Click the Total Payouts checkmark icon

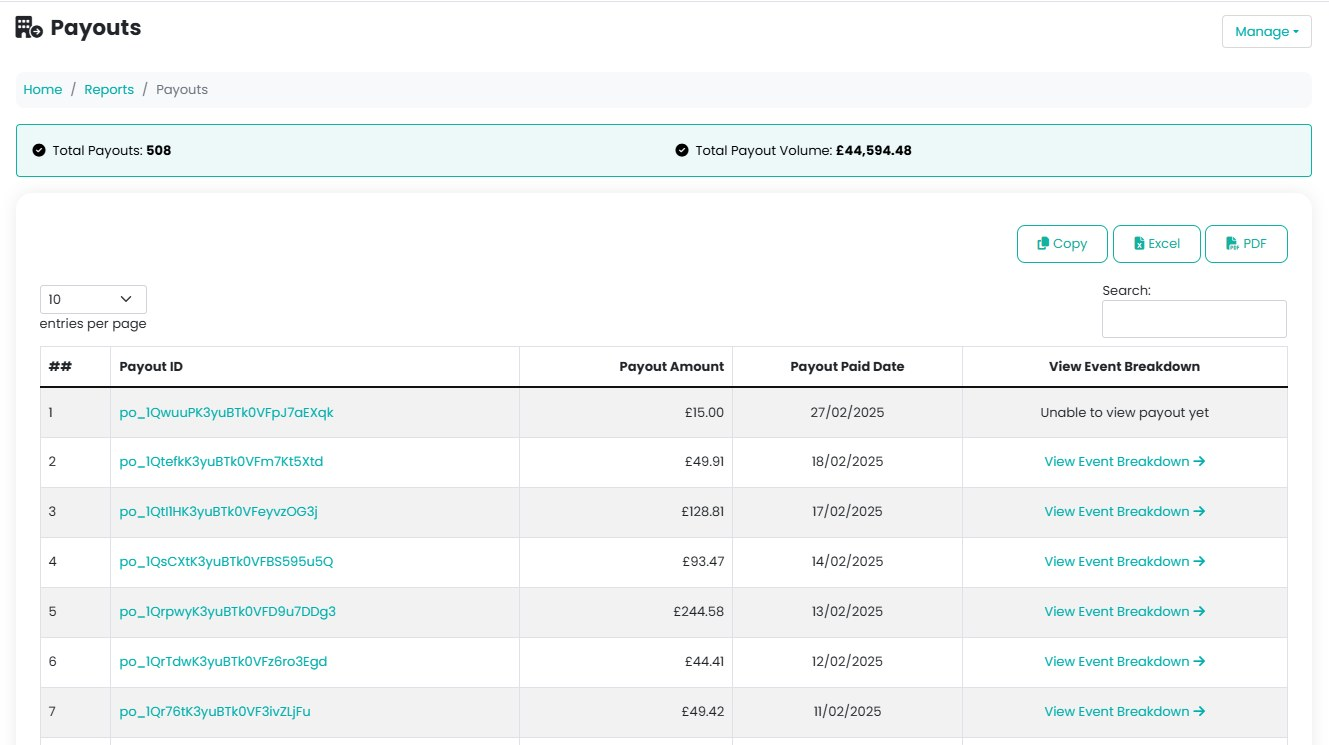click(x=39, y=151)
